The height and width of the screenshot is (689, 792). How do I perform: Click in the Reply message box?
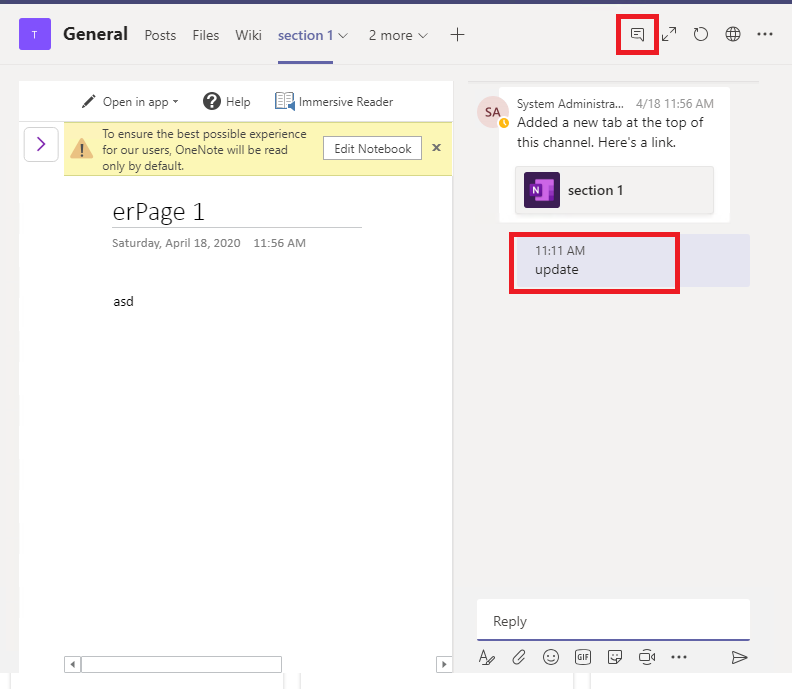(x=613, y=620)
